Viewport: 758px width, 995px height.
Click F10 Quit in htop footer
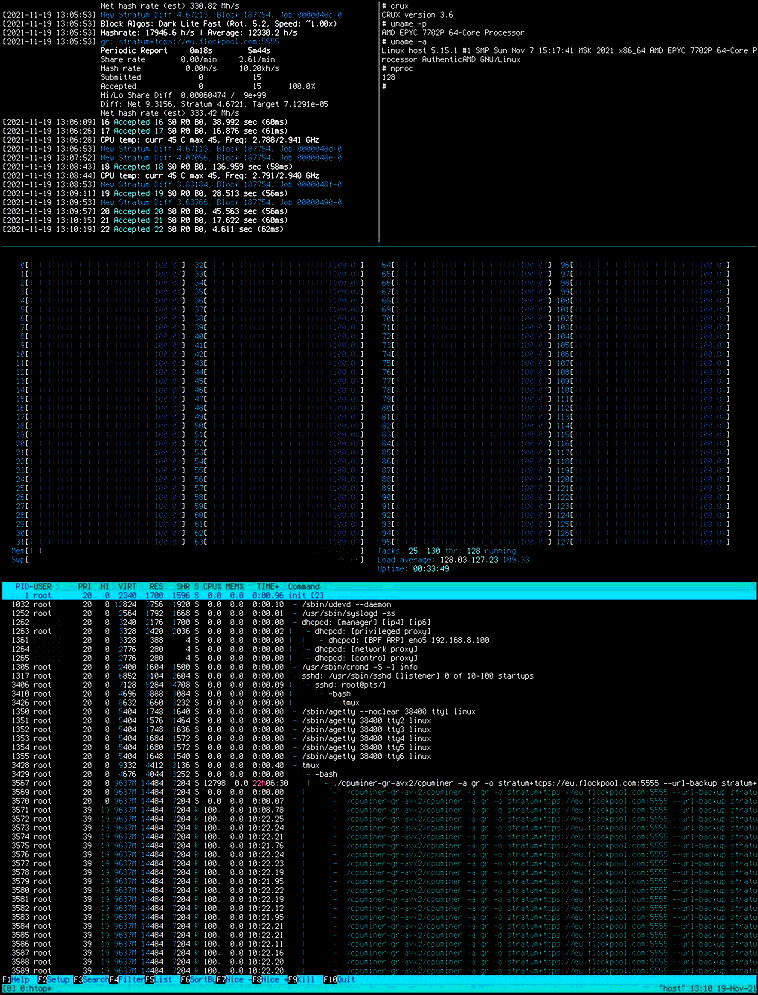339,980
